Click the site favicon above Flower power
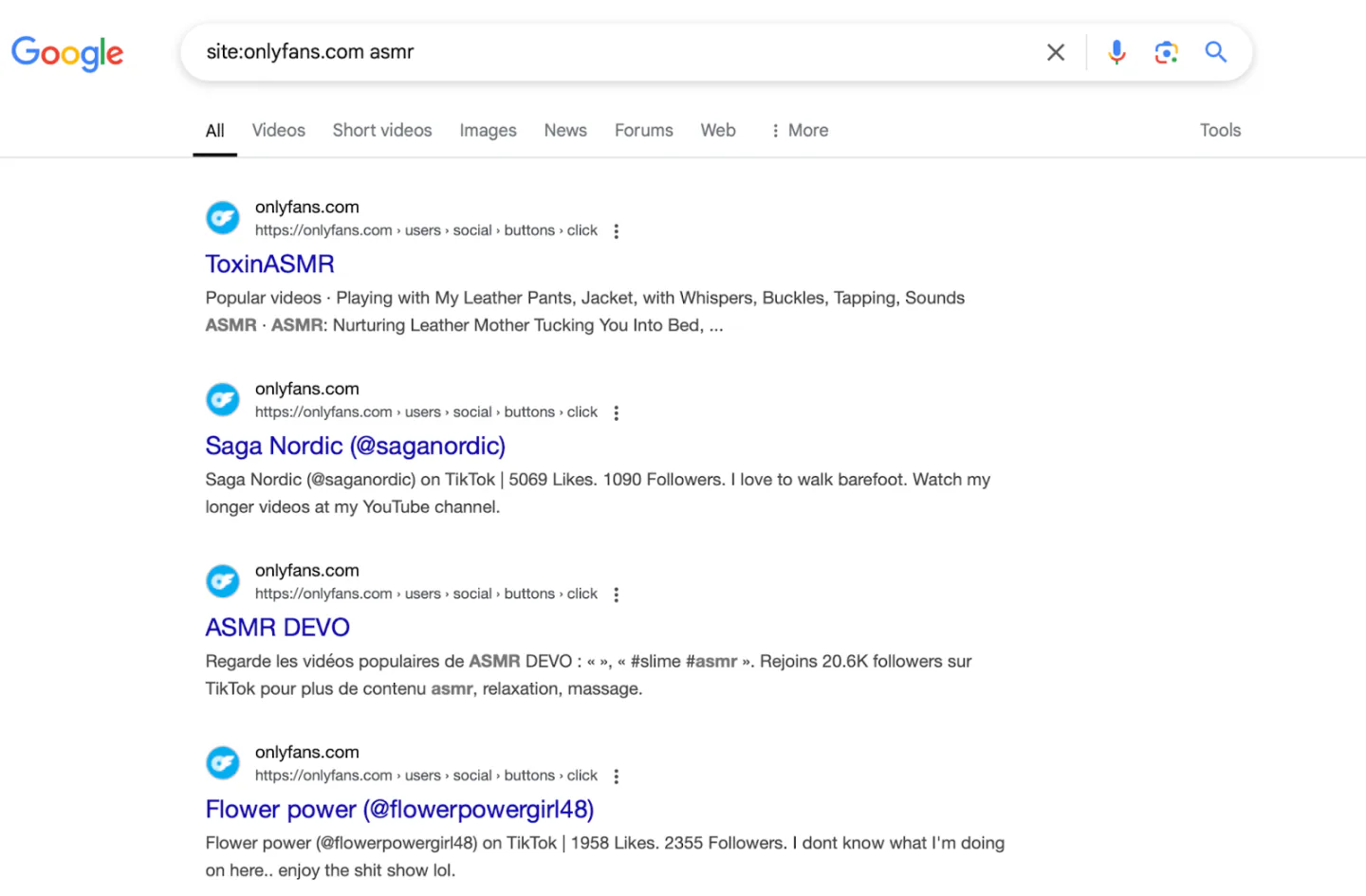Image resolution: width=1366 pixels, height=896 pixels. point(223,763)
